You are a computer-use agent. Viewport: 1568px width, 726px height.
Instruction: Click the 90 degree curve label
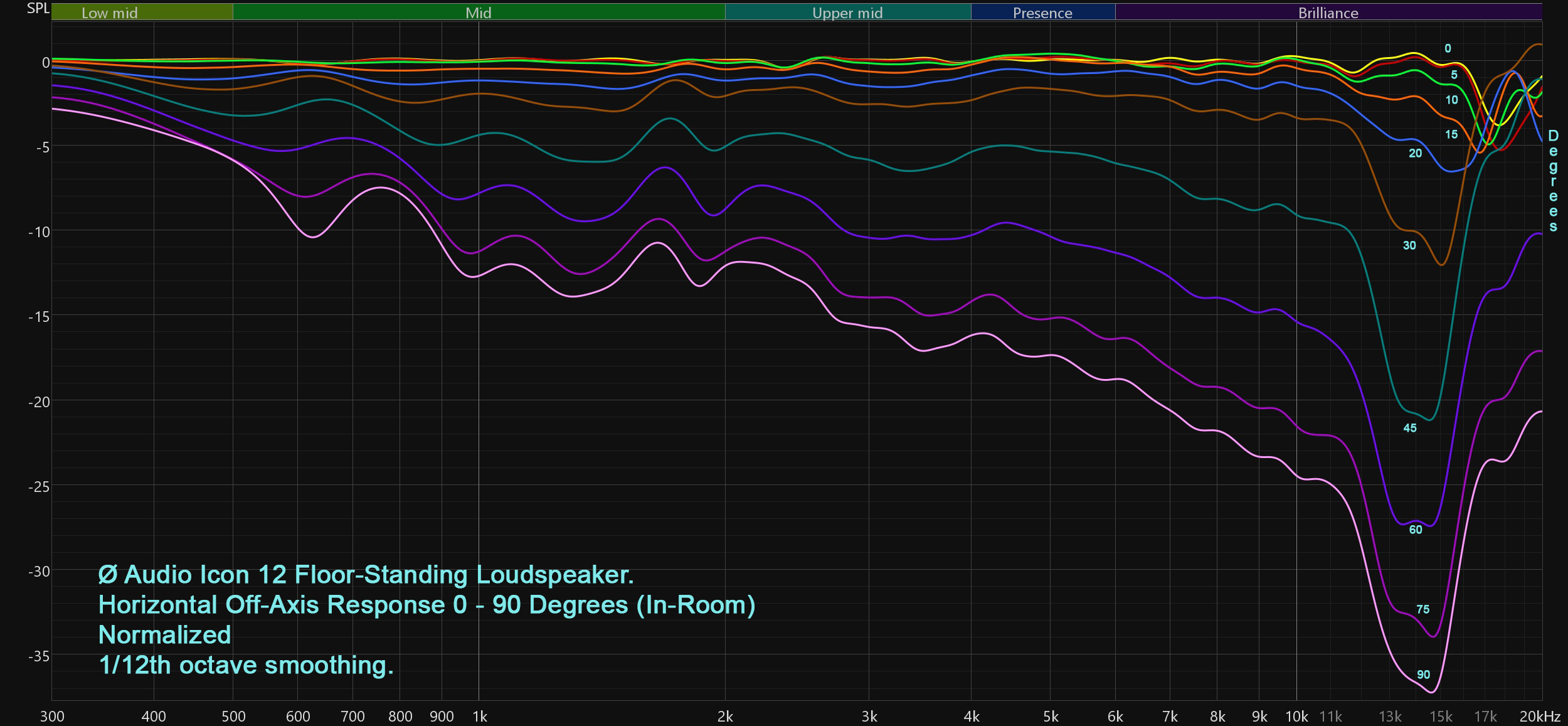tap(1423, 675)
